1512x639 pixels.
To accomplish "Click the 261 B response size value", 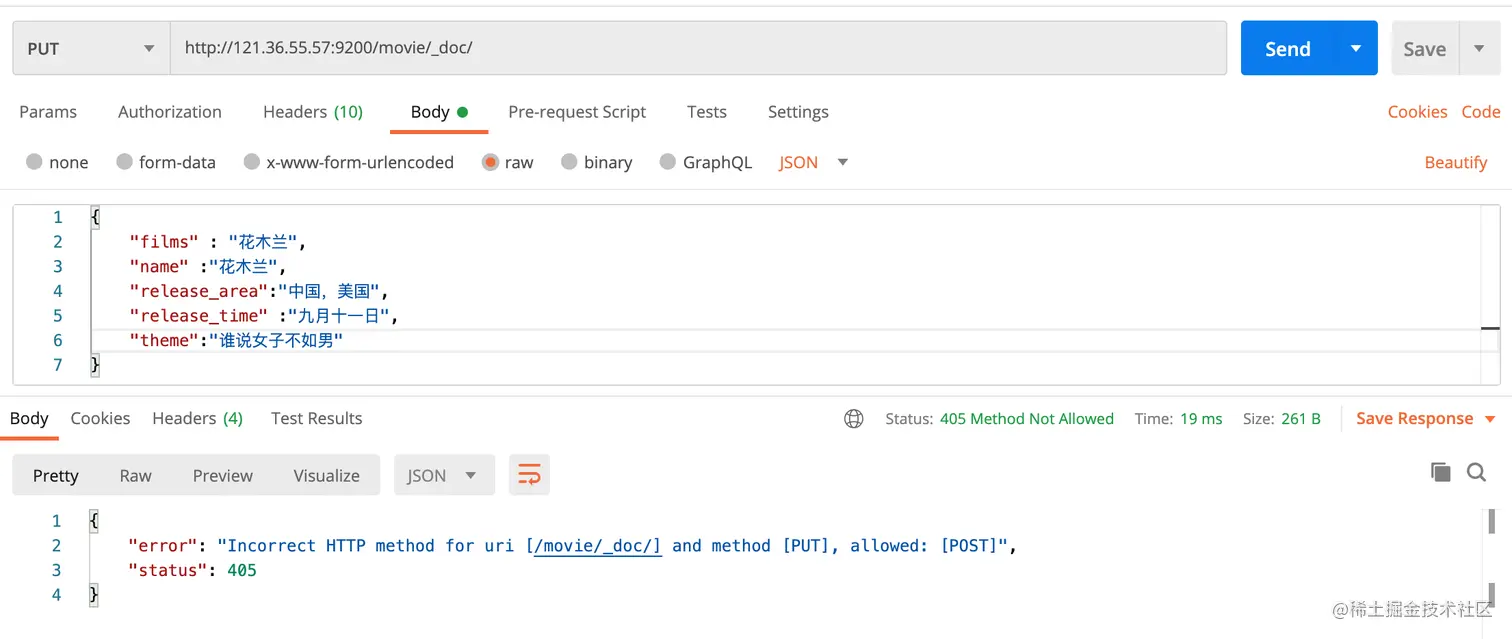I will 1301,419.
